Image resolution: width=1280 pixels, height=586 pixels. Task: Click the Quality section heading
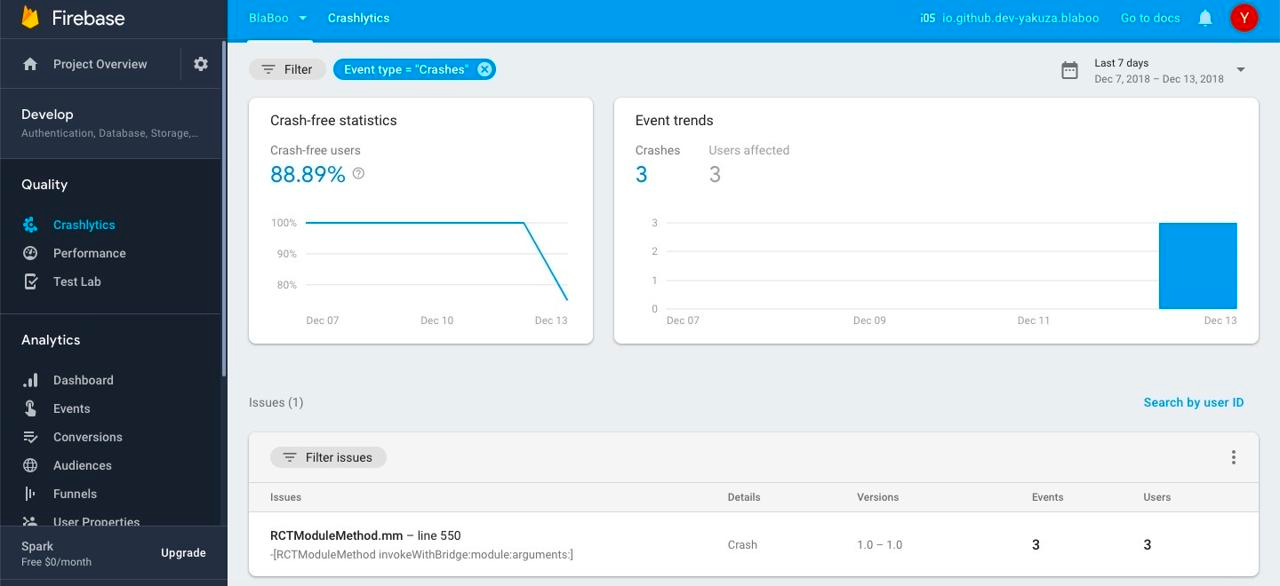pyautogui.click(x=45, y=184)
